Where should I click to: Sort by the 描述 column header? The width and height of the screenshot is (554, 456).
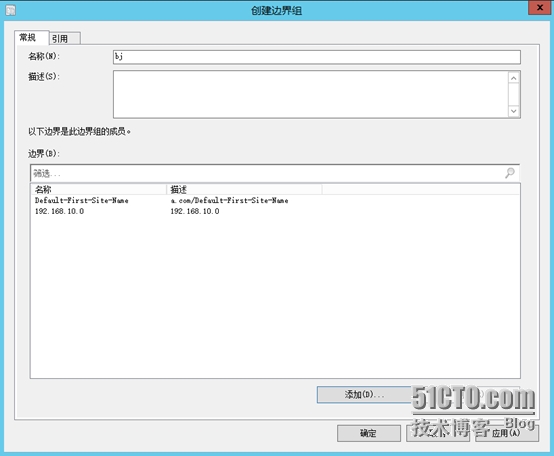244,190
